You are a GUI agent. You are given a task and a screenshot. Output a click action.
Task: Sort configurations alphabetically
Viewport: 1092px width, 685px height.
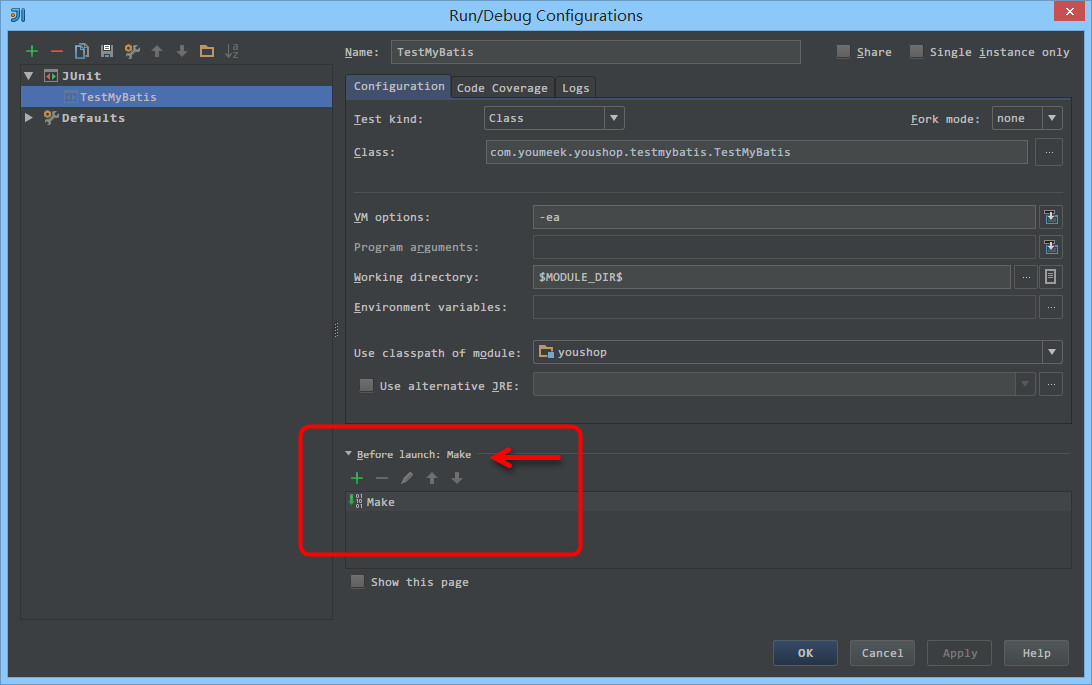click(x=231, y=51)
